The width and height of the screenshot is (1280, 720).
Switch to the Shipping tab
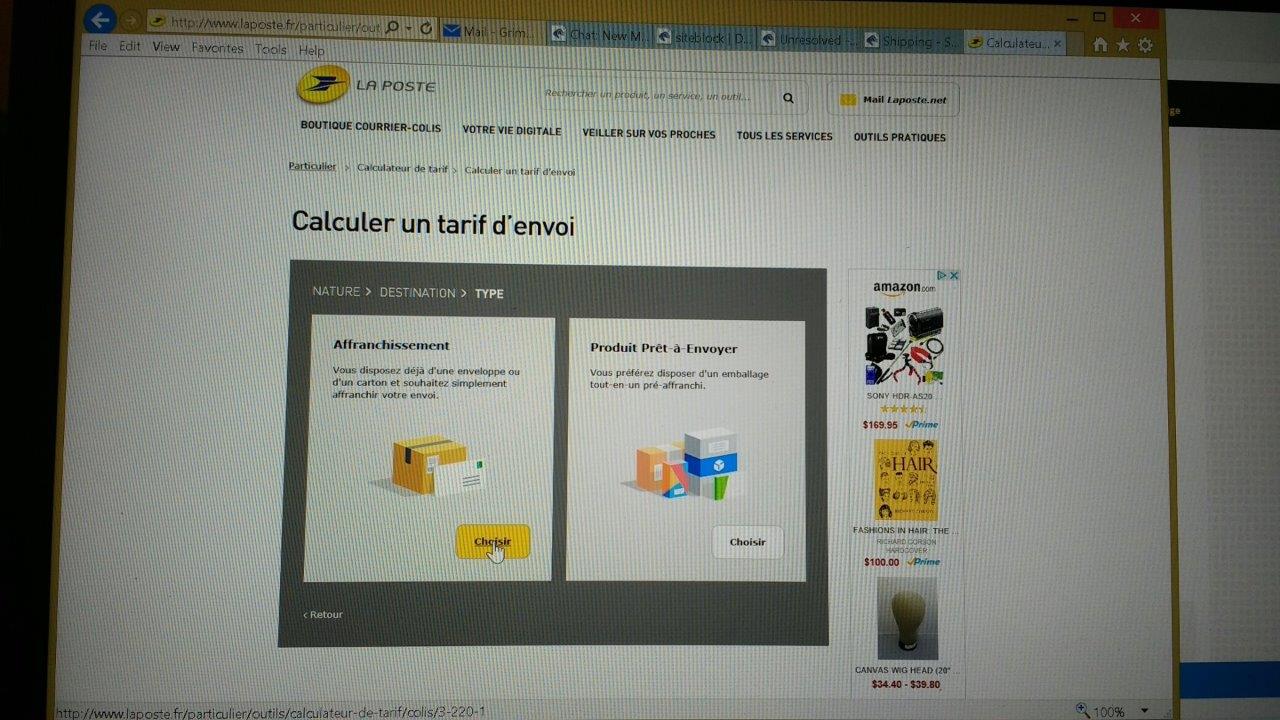pyautogui.click(x=911, y=42)
